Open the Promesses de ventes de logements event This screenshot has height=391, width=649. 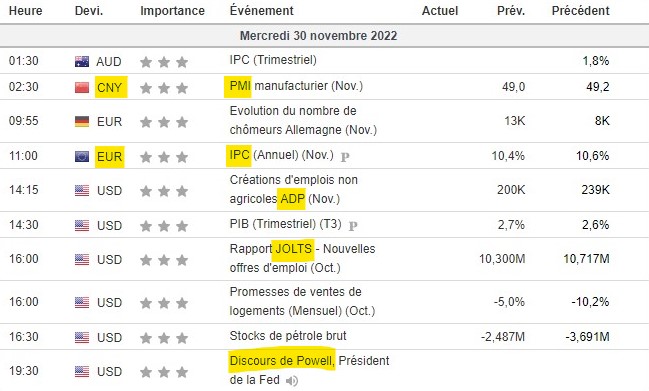click(302, 302)
